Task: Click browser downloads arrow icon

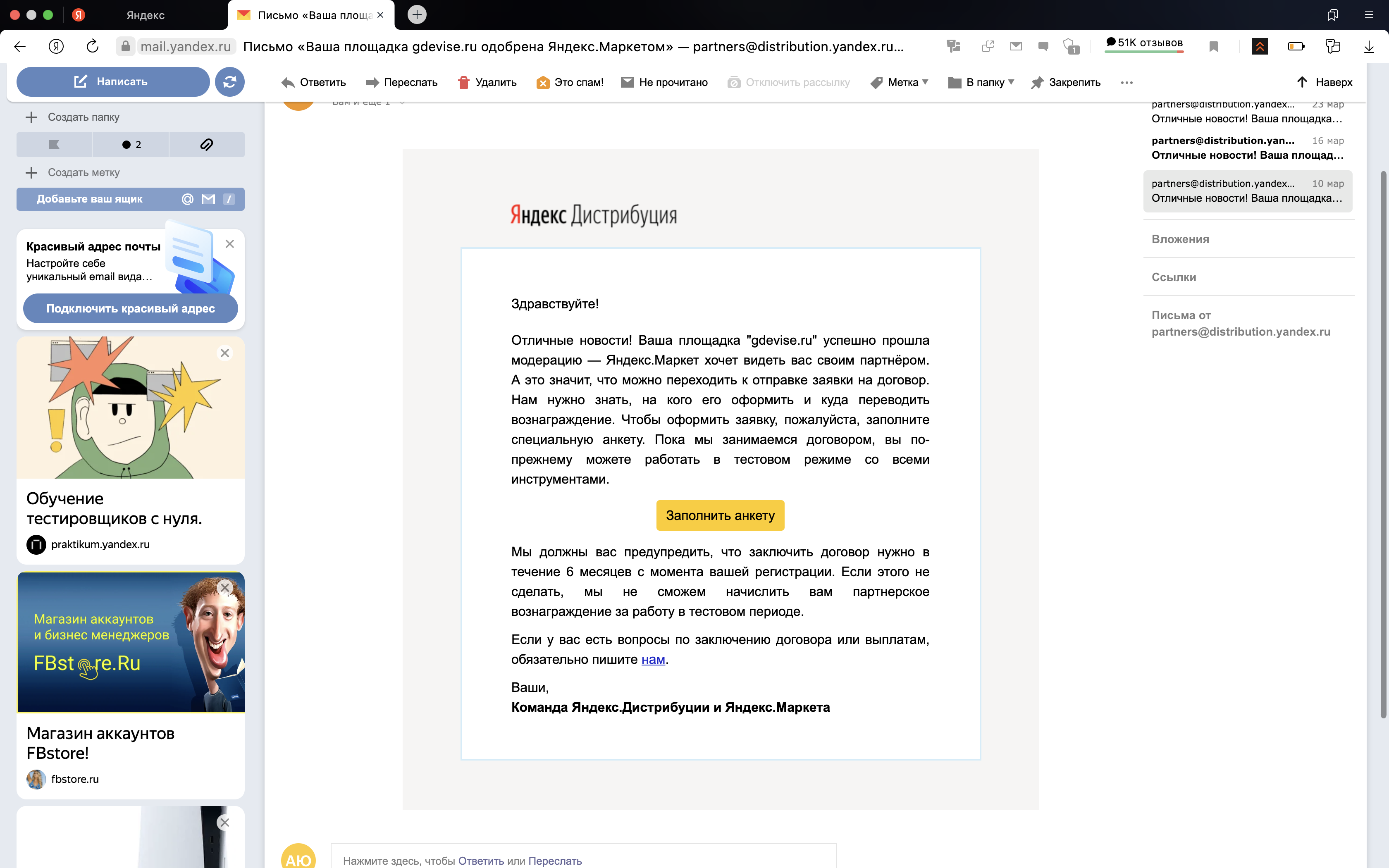Action: pos(1369,46)
